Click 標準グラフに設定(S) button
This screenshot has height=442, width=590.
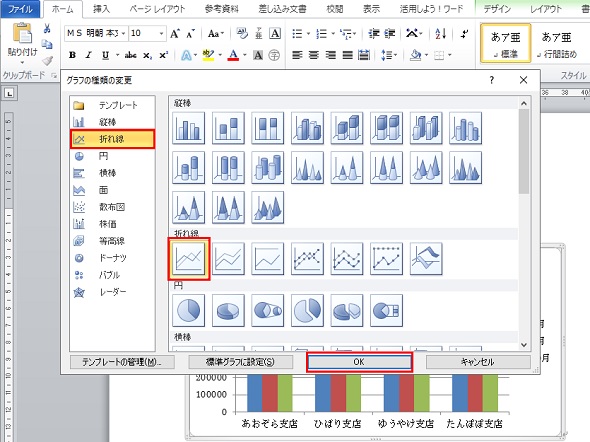240,362
